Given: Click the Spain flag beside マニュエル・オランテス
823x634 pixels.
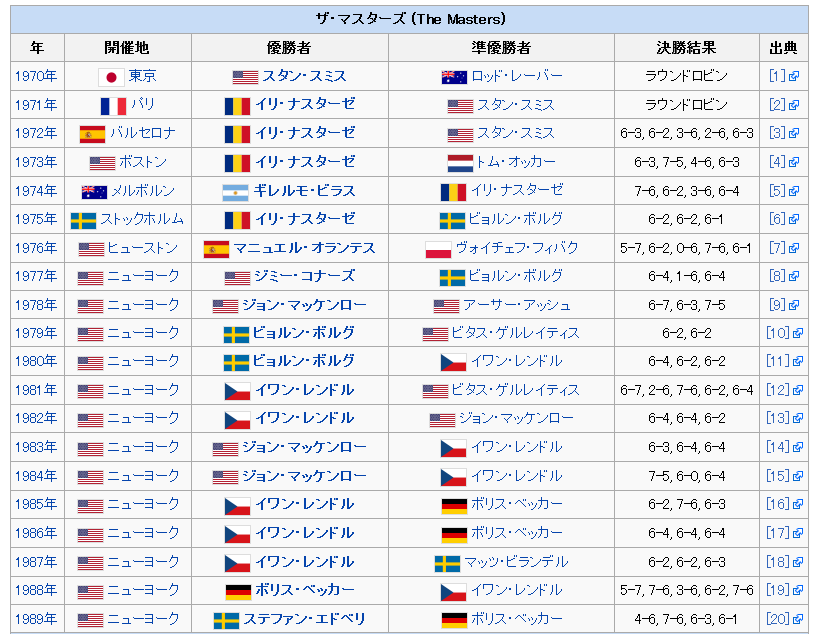Looking at the screenshot, I should pos(217,249).
